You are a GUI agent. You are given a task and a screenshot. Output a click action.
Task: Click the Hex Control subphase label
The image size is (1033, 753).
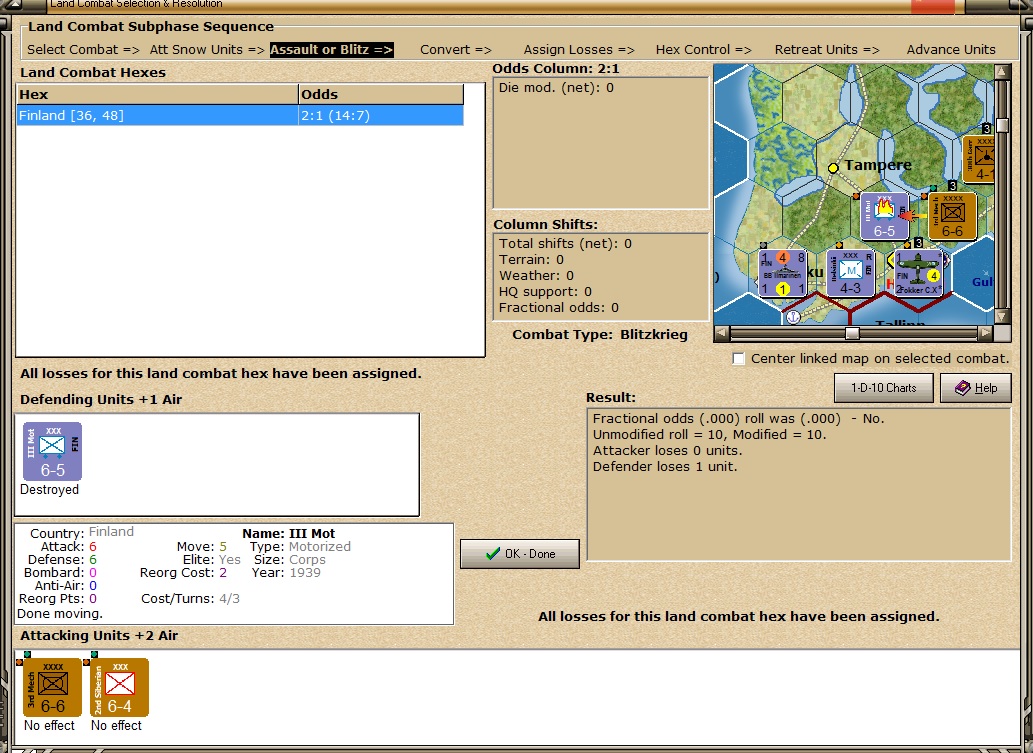tap(704, 49)
